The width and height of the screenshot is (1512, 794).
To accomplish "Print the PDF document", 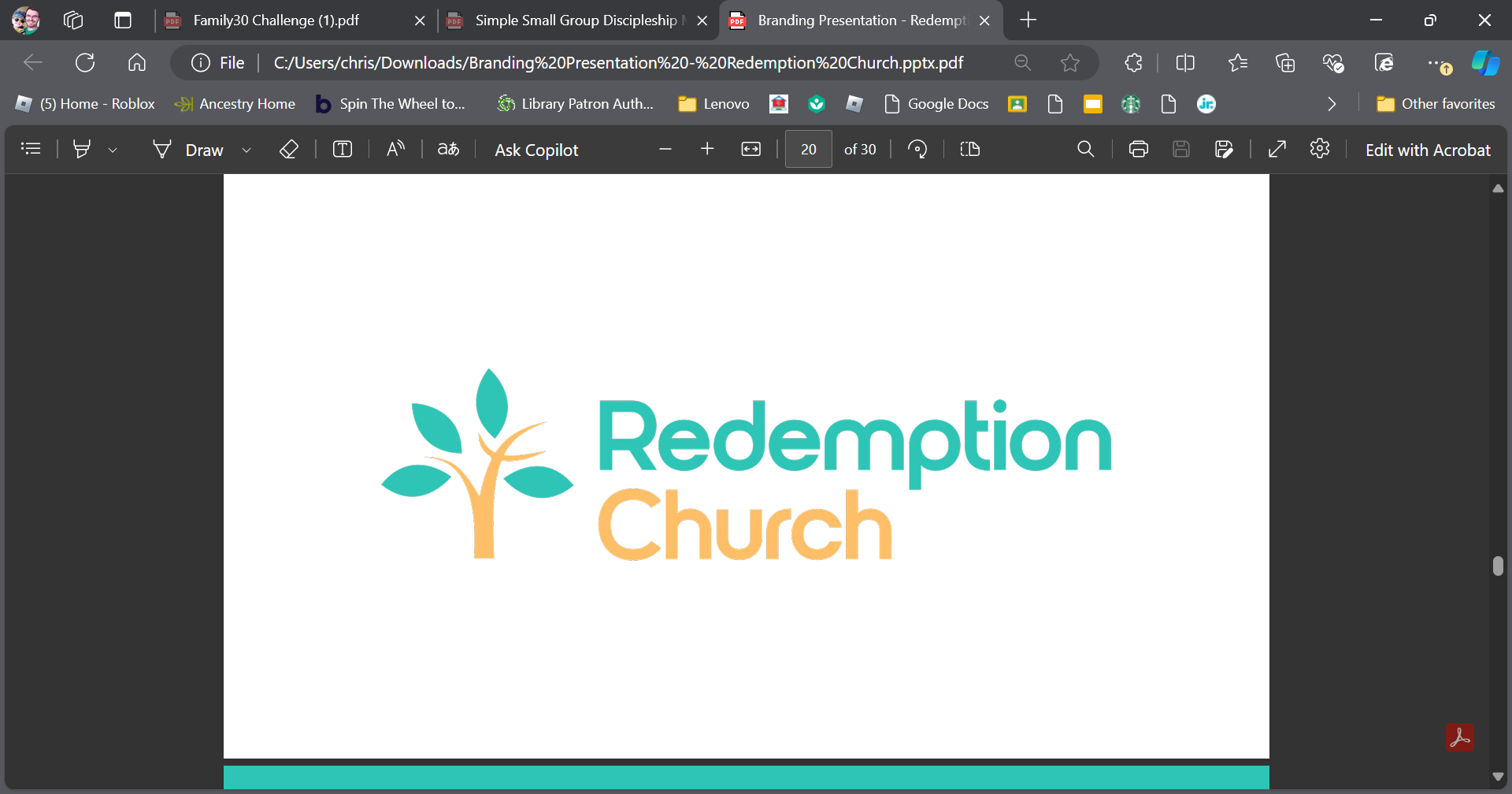I will point(1138,150).
